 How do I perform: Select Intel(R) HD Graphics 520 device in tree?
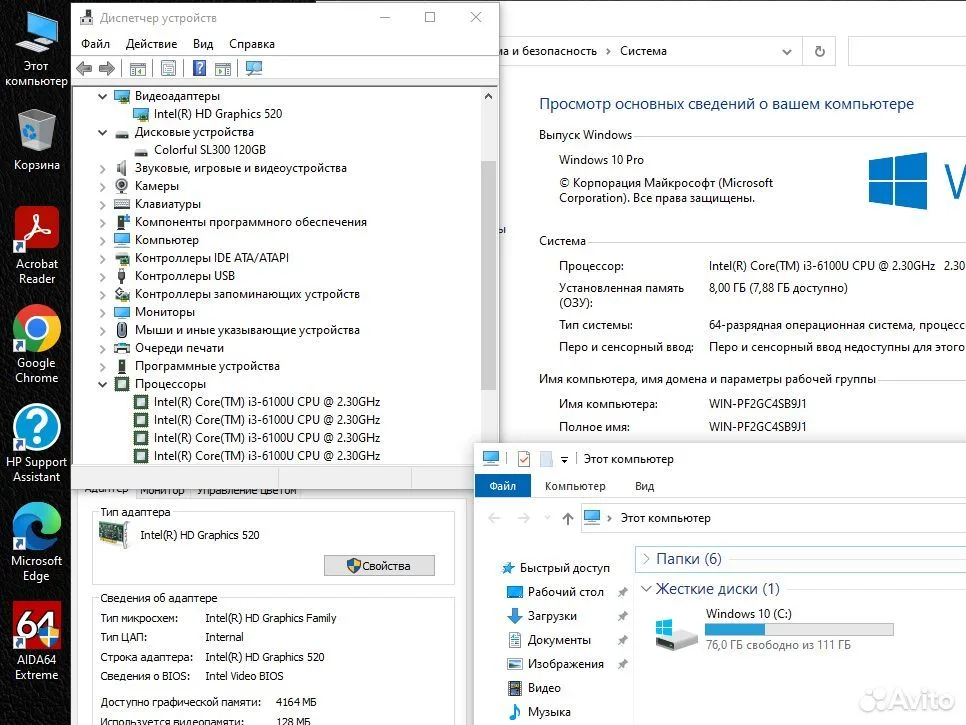[217, 114]
